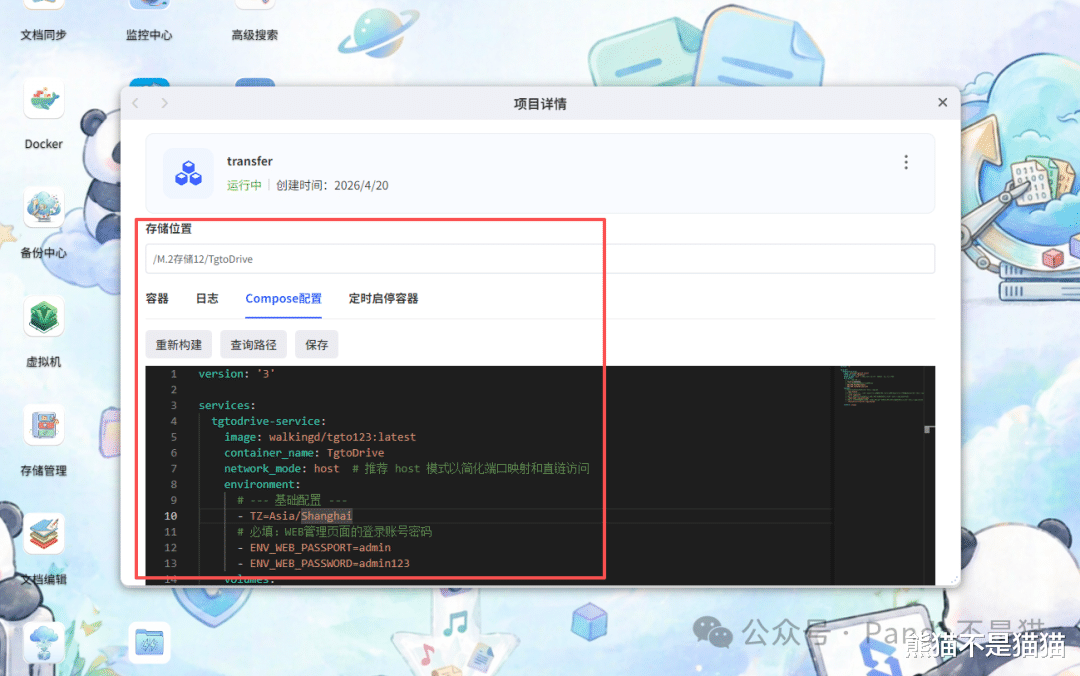This screenshot has width=1080, height=676.
Task: Click the code editor minimap preview
Action: point(883,387)
